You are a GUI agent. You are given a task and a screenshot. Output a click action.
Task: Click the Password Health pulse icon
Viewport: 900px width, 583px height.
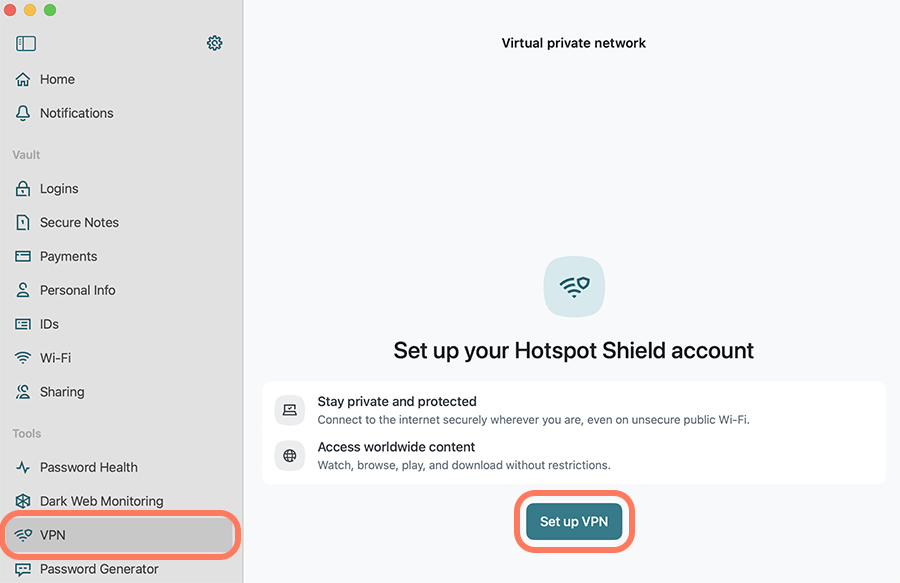[x=23, y=467]
